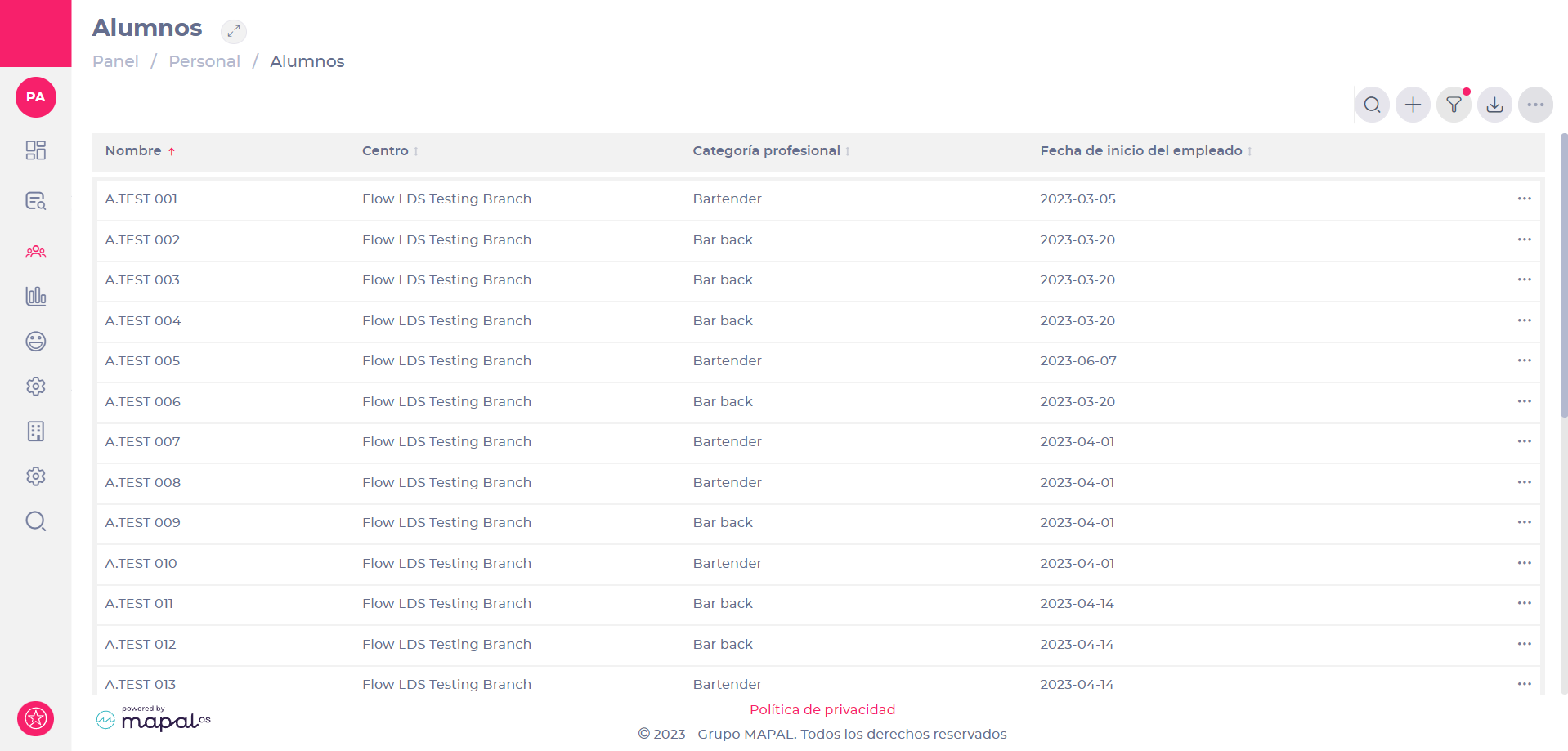Open row menu for A.TEST 009
The image size is (1568, 751).
[x=1524, y=522]
